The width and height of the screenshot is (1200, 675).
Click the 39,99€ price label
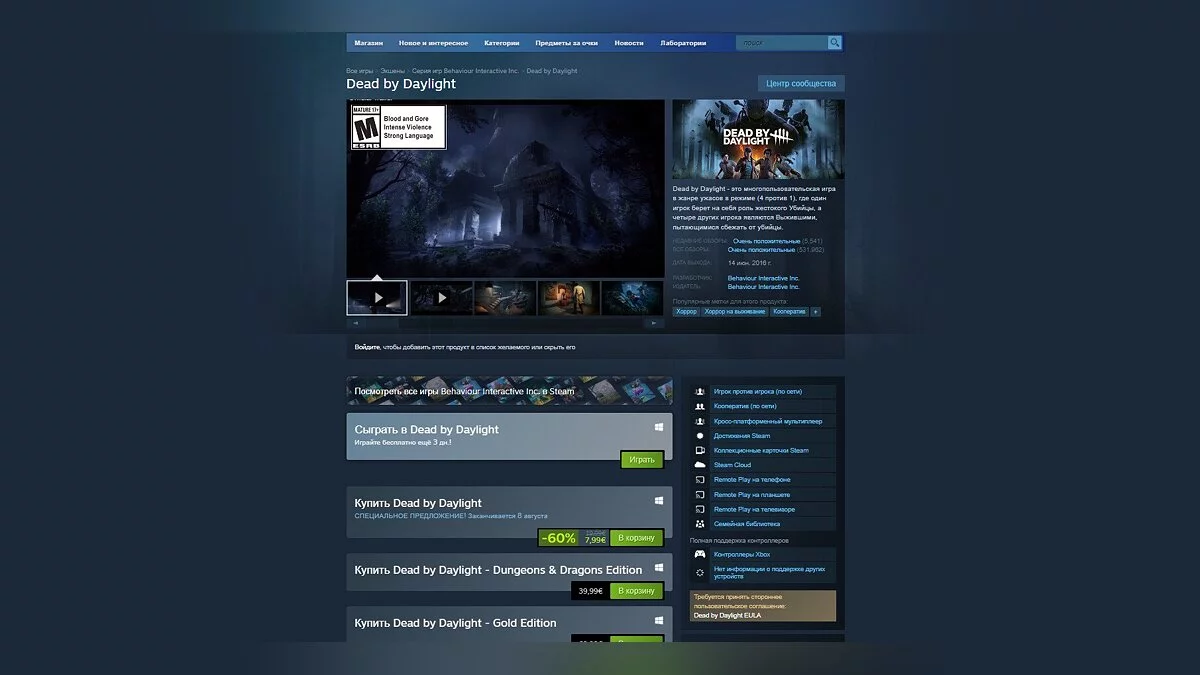[x=591, y=591]
